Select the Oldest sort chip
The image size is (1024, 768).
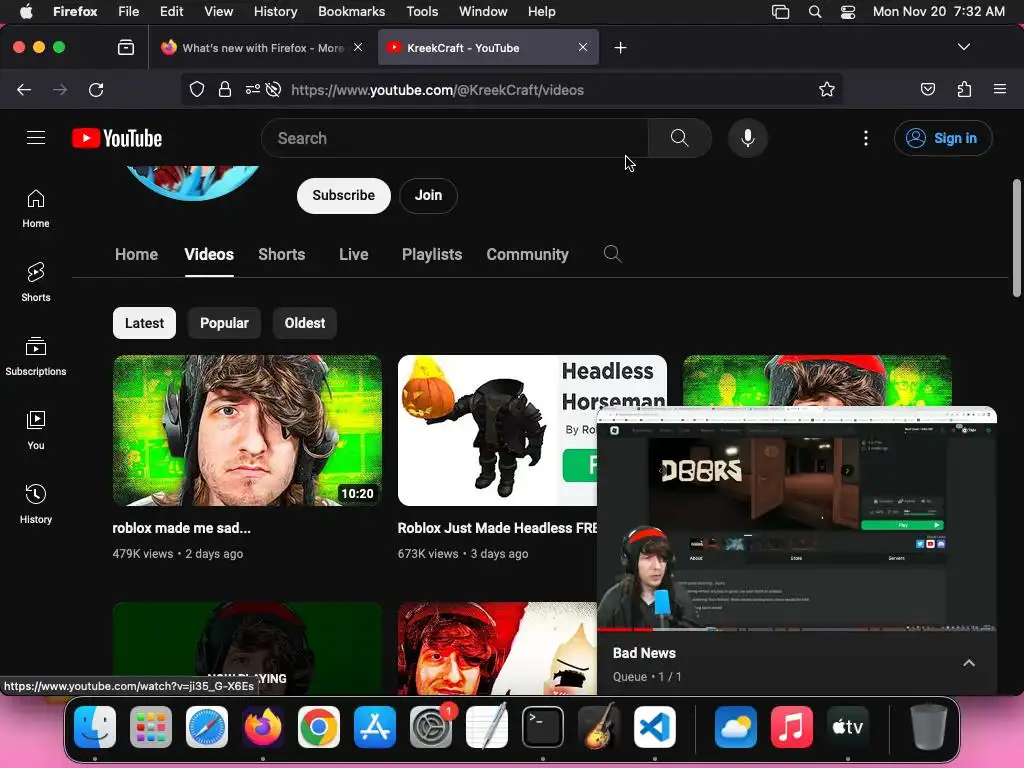click(305, 323)
